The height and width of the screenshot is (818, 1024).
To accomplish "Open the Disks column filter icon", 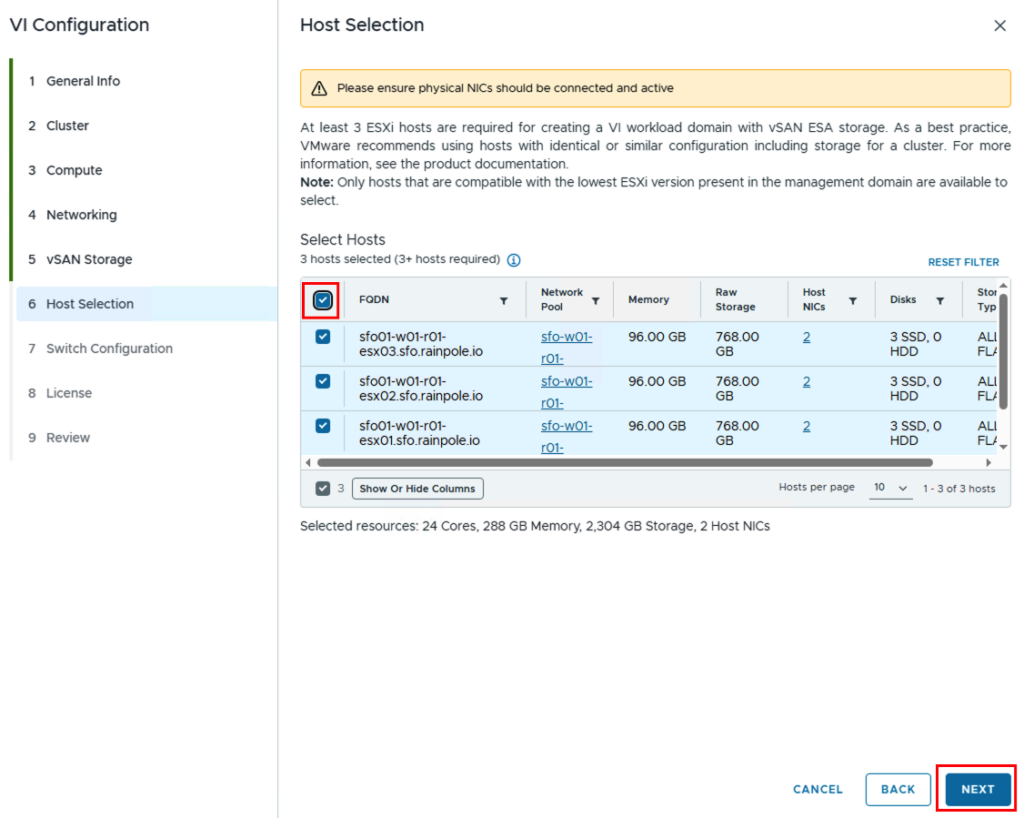I will [940, 301].
